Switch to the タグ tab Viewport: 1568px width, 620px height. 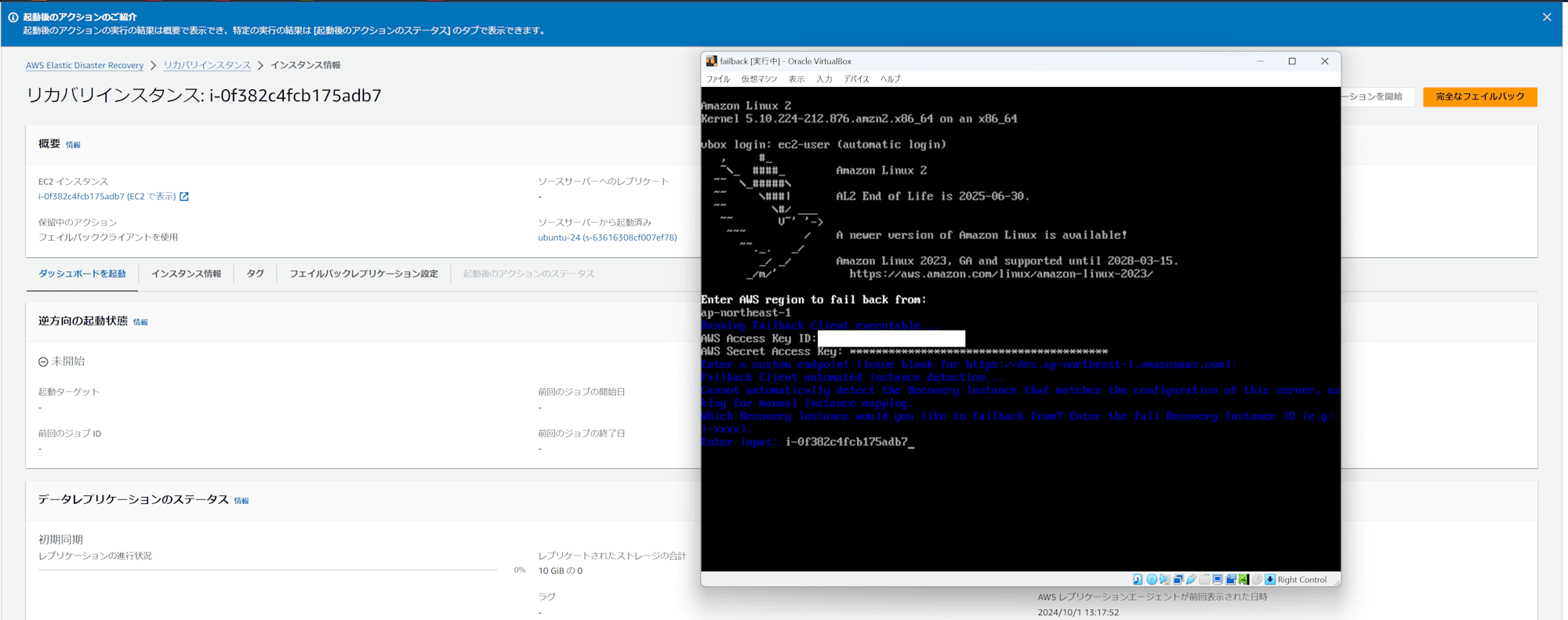tap(255, 274)
